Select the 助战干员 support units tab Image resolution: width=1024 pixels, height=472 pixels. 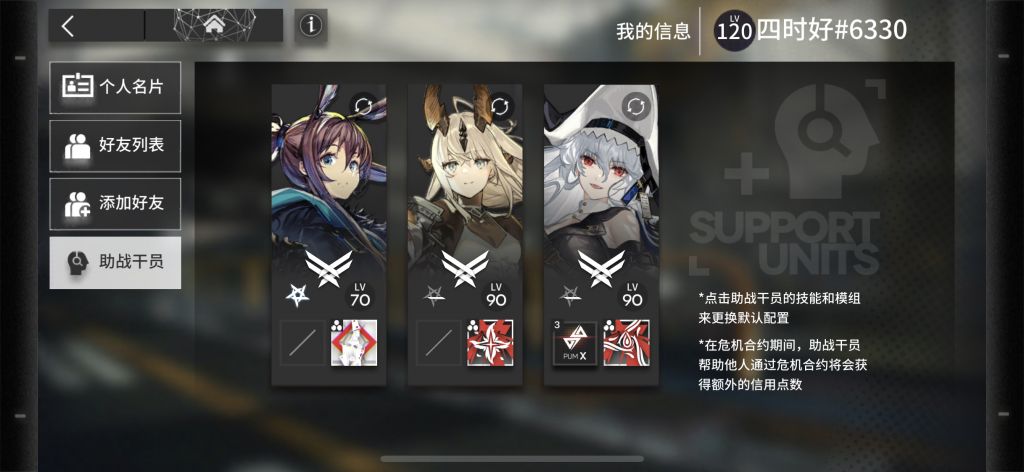[x=115, y=263]
